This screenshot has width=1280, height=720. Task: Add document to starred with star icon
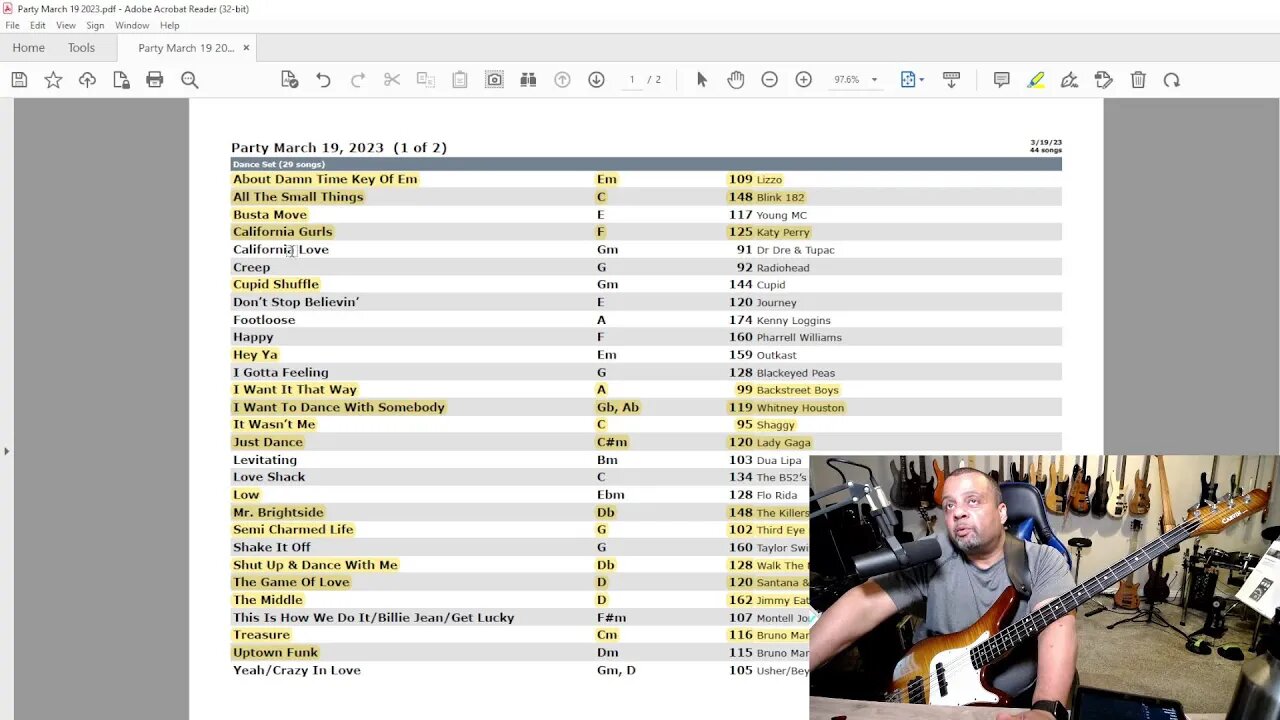pos(53,80)
